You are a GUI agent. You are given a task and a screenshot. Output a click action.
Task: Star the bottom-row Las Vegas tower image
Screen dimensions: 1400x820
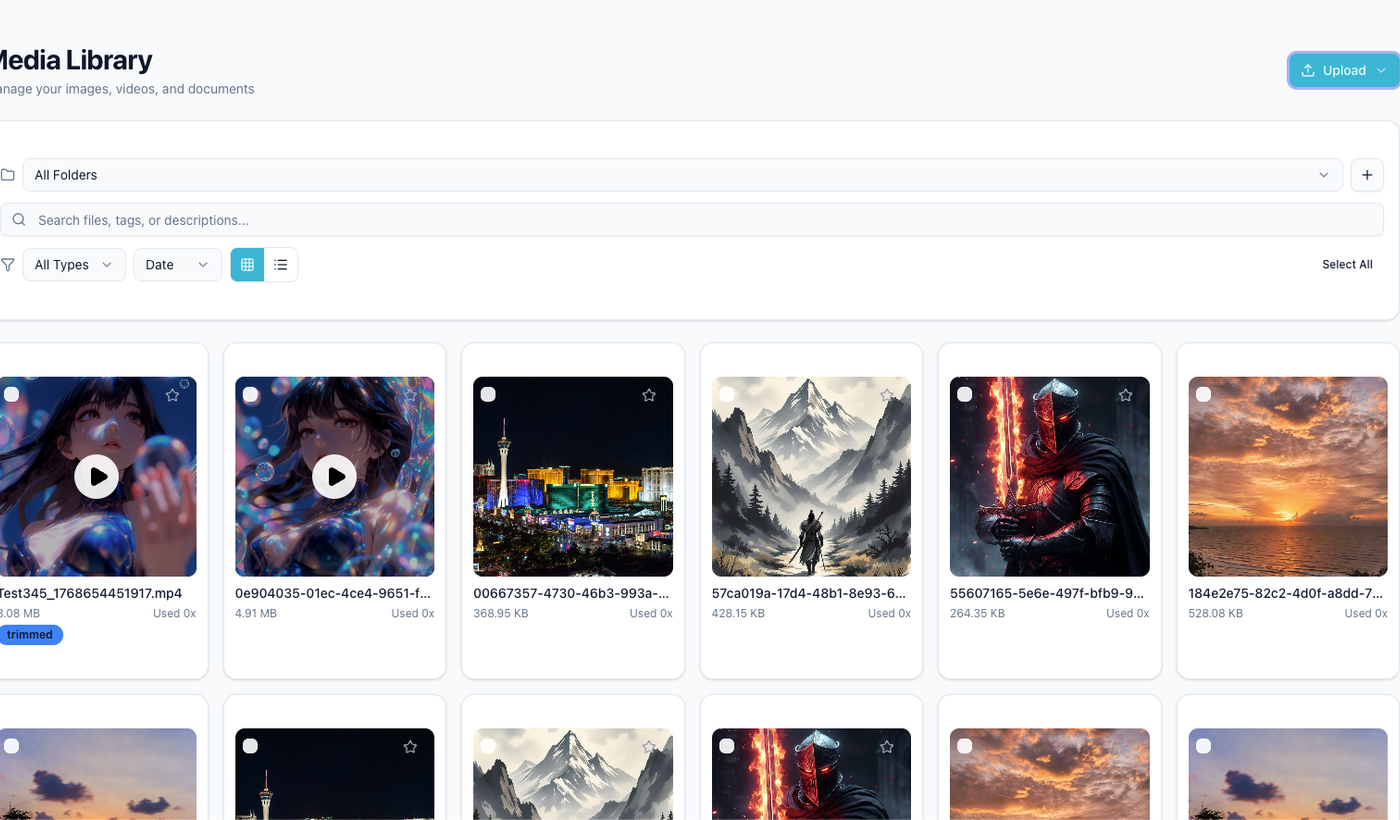point(410,746)
